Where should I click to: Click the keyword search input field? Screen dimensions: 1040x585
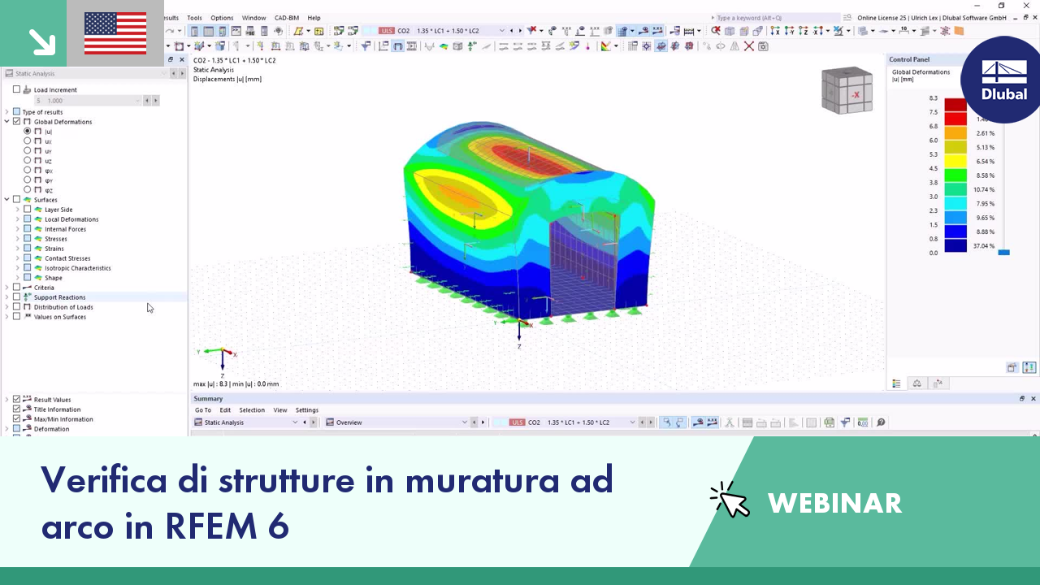click(x=776, y=18)
